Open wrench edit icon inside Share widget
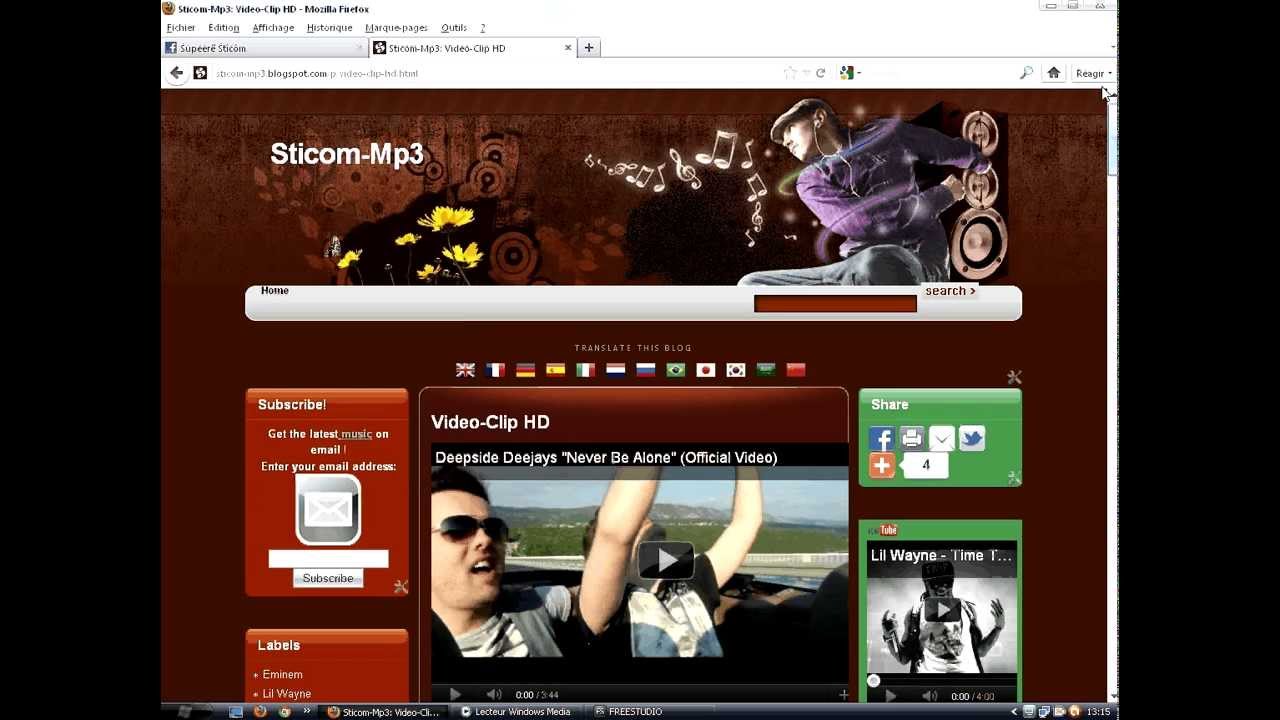Screen dimensions: 1280x720 pyautogui.click(x=1014, y=478)
